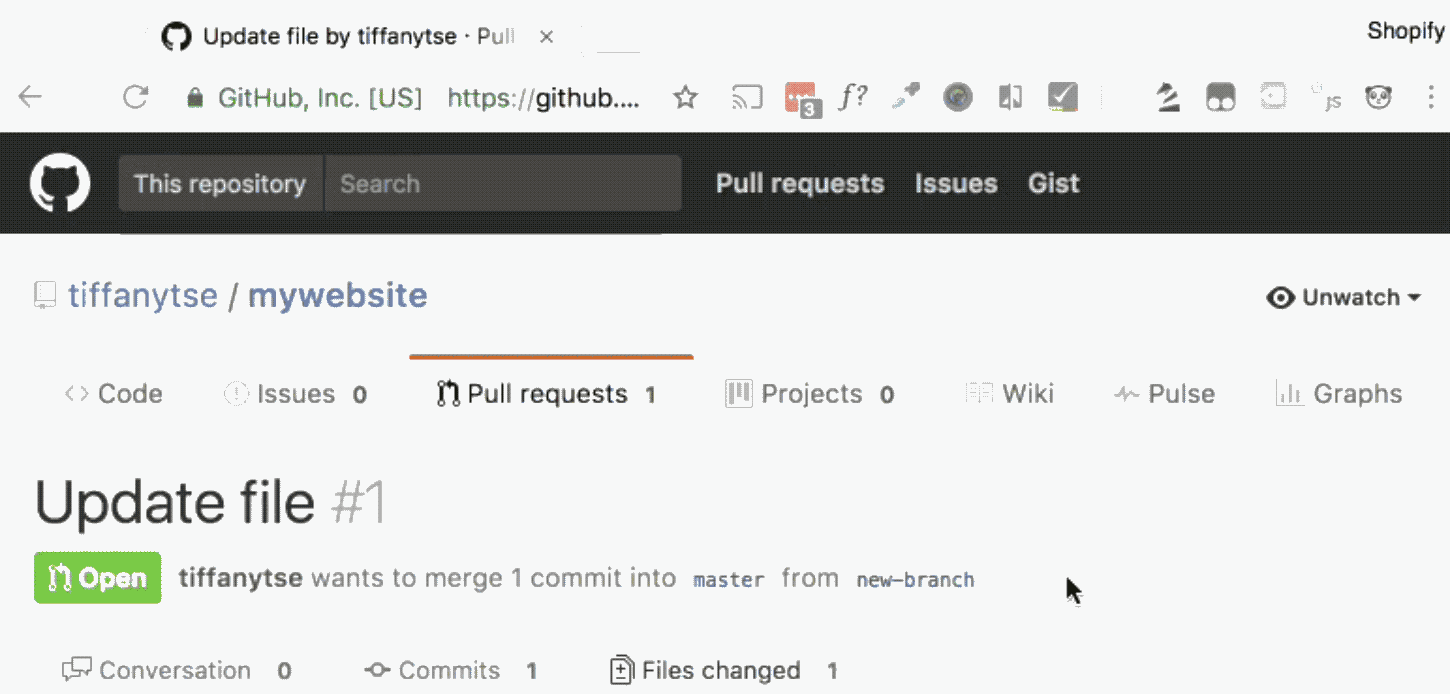This screenshot has height=694, width=1450.
Task: Open the Code tab
Action: coord(113,394)
